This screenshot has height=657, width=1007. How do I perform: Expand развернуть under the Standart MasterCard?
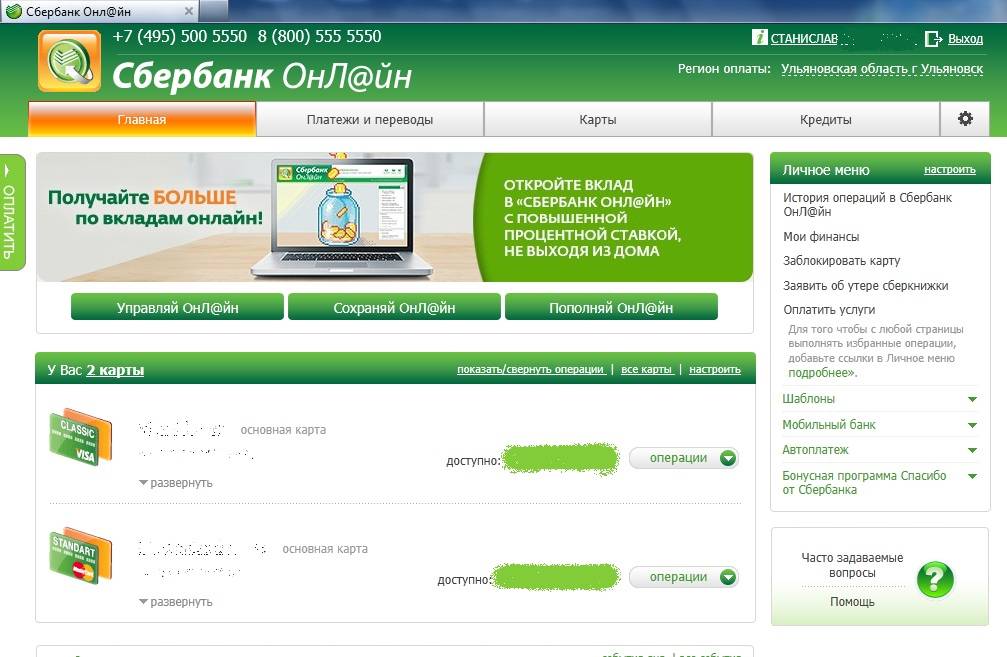176,602
